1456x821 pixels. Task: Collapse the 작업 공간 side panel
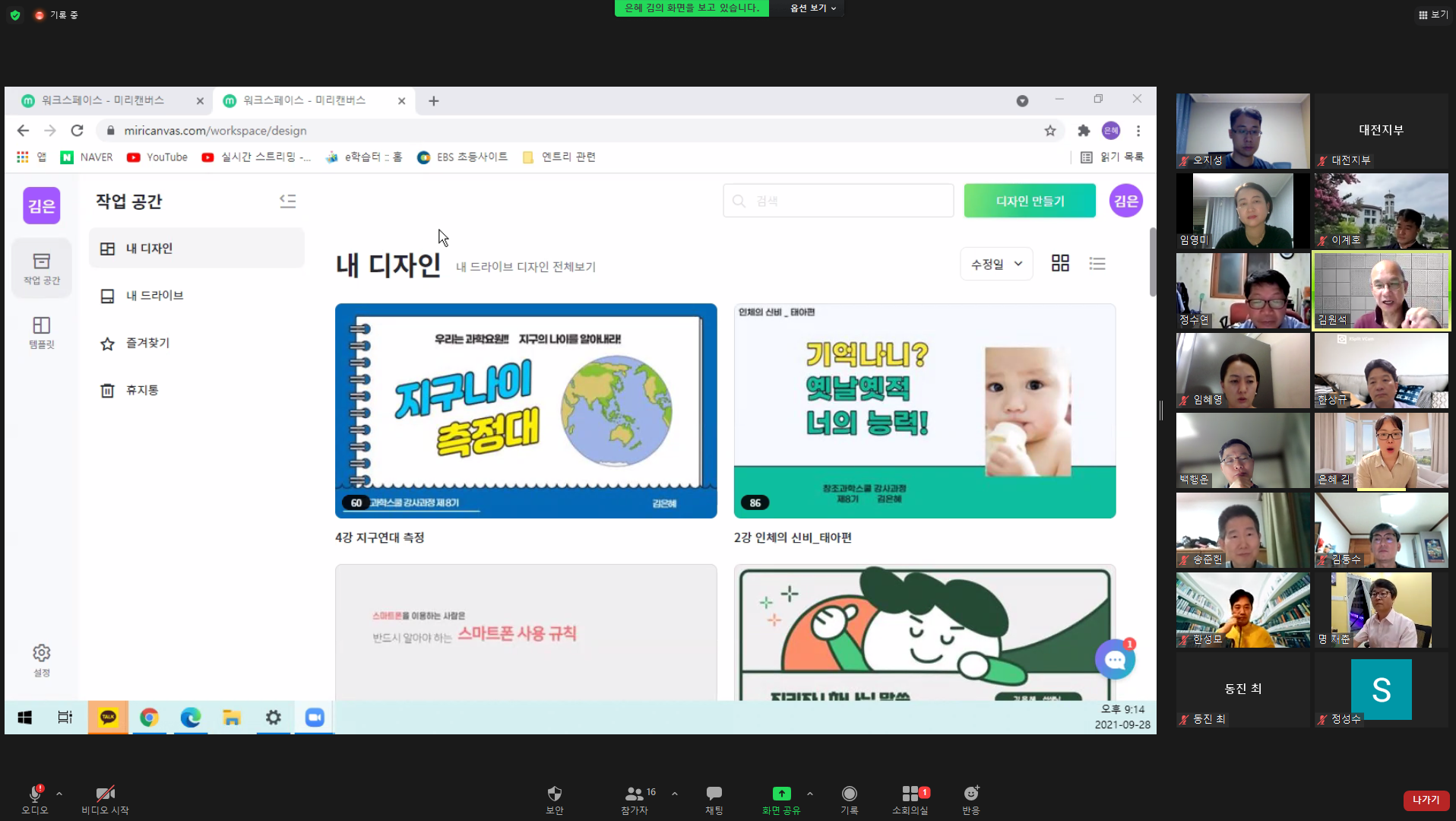287,201
